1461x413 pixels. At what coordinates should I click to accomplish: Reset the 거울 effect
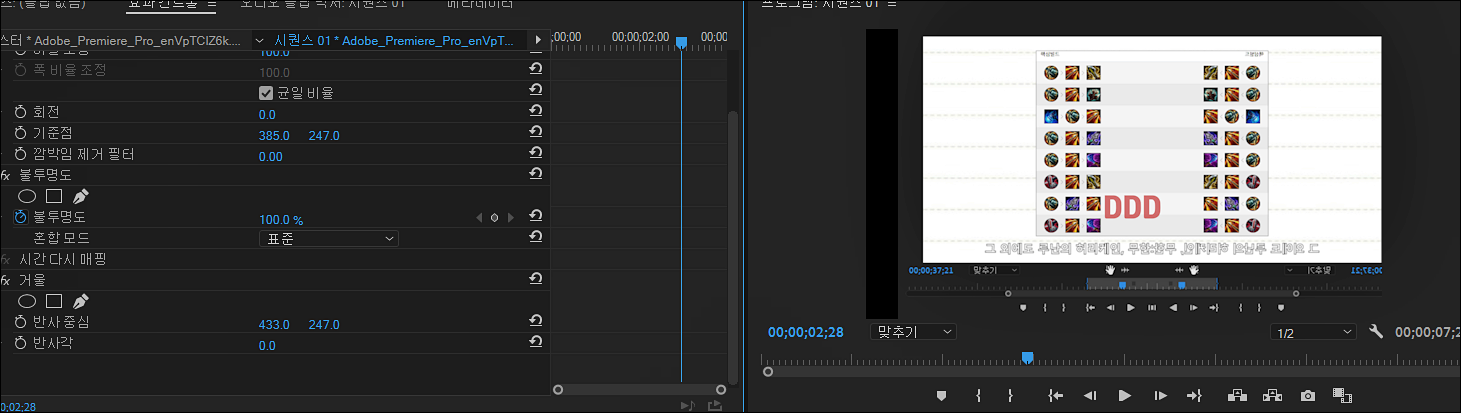(536, 281)
